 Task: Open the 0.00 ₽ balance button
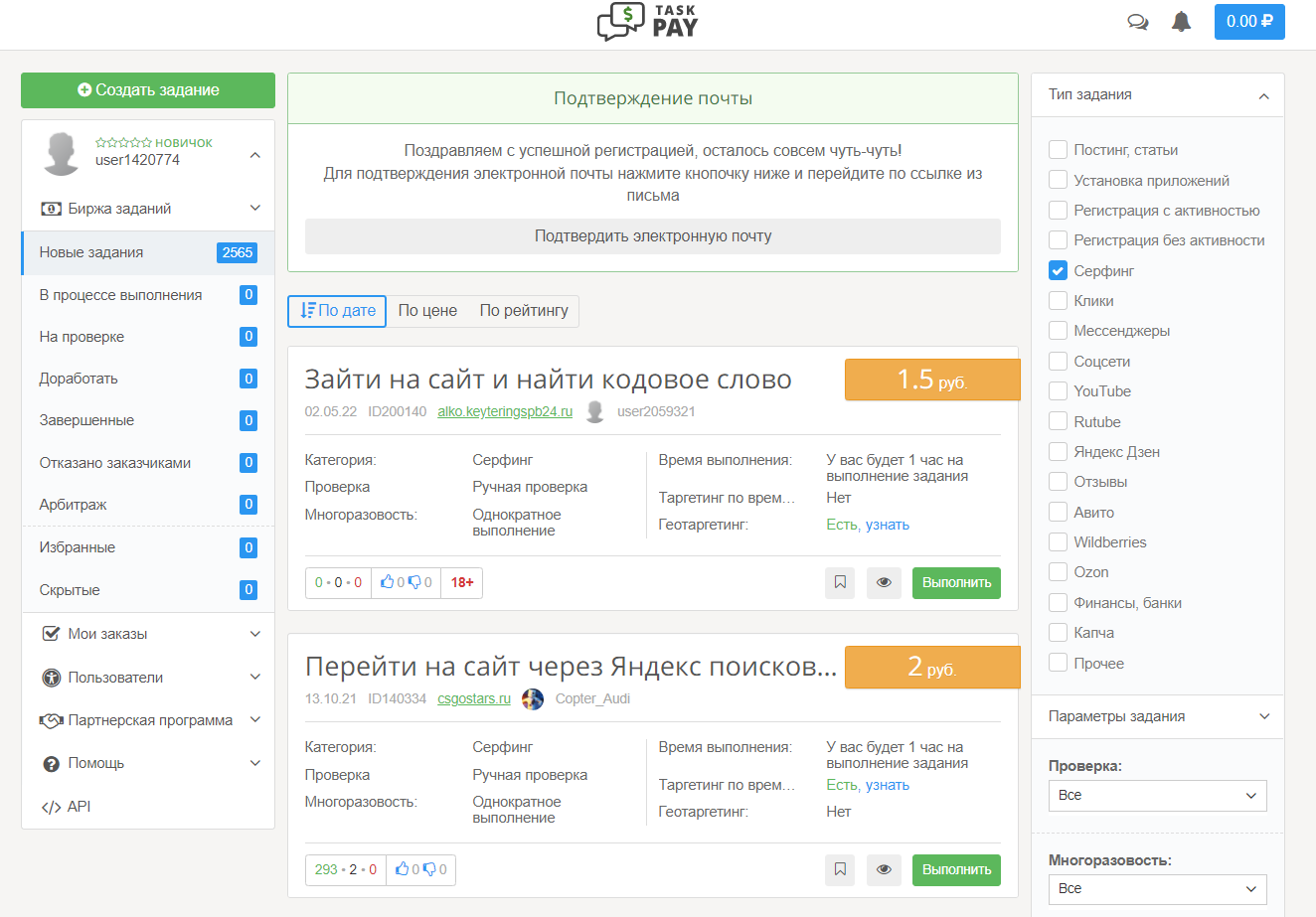(1248, 22)
